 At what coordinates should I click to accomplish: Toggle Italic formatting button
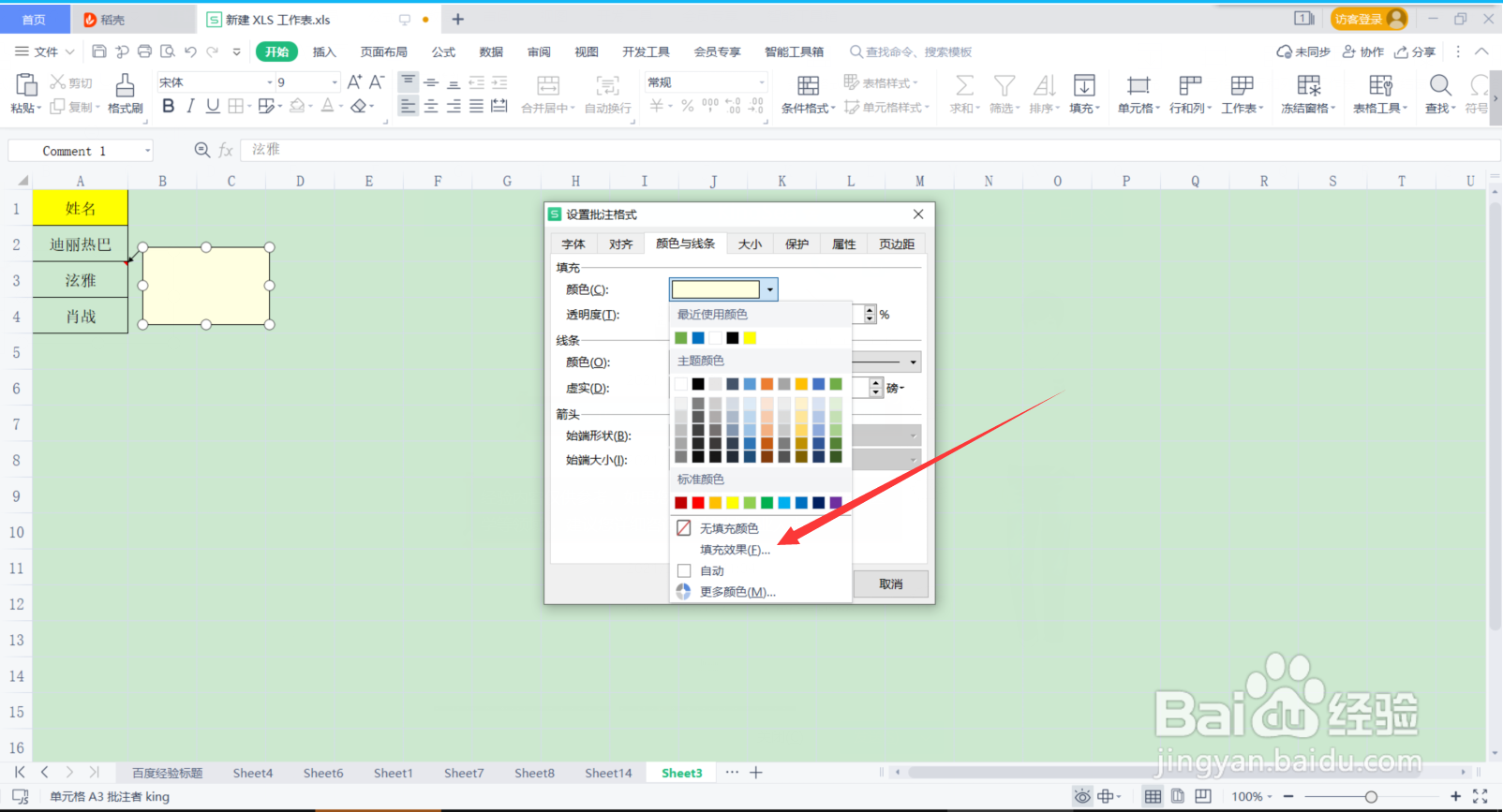click(190, 106)
